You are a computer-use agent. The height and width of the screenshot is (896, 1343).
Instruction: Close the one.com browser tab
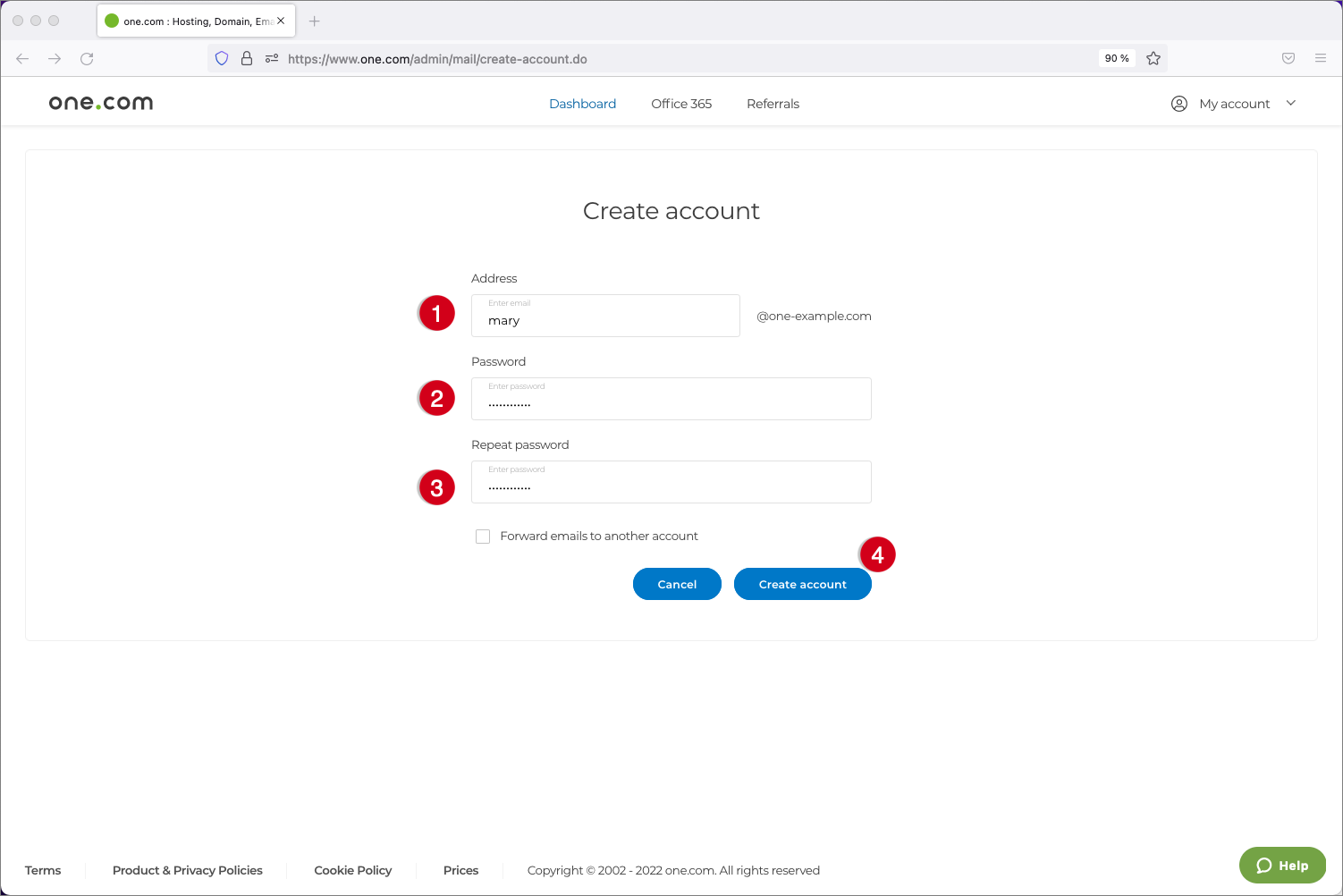click(281, 21)
